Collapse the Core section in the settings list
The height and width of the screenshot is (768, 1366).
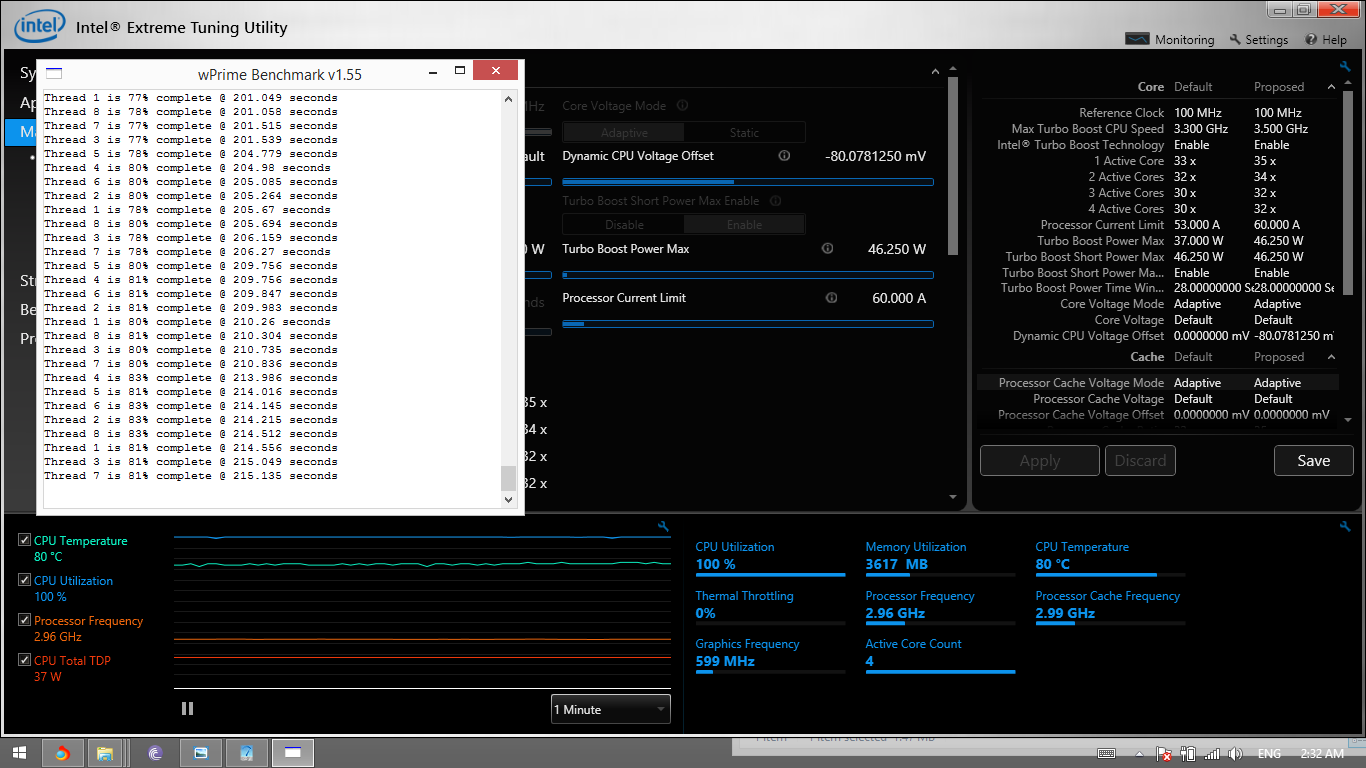[1331, 87]
